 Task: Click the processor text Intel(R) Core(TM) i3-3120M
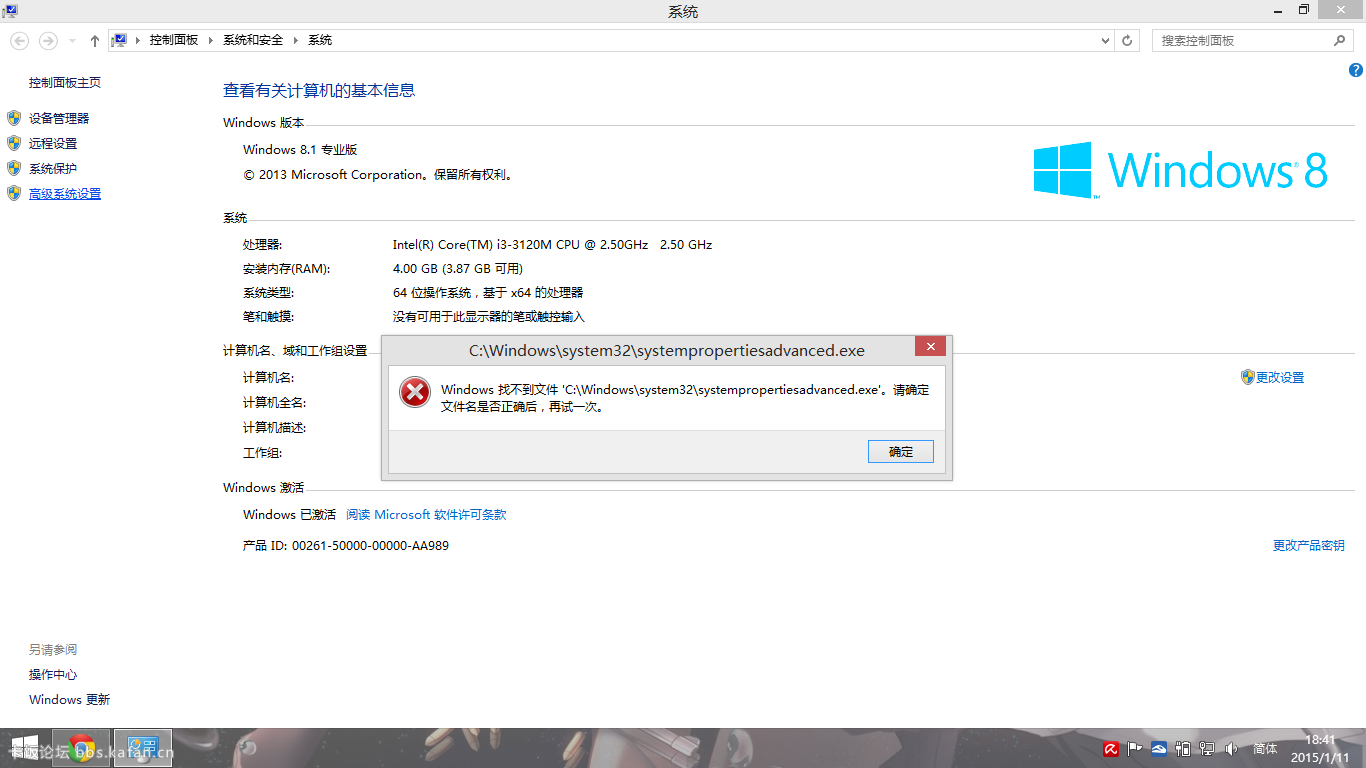click(552, 244)
